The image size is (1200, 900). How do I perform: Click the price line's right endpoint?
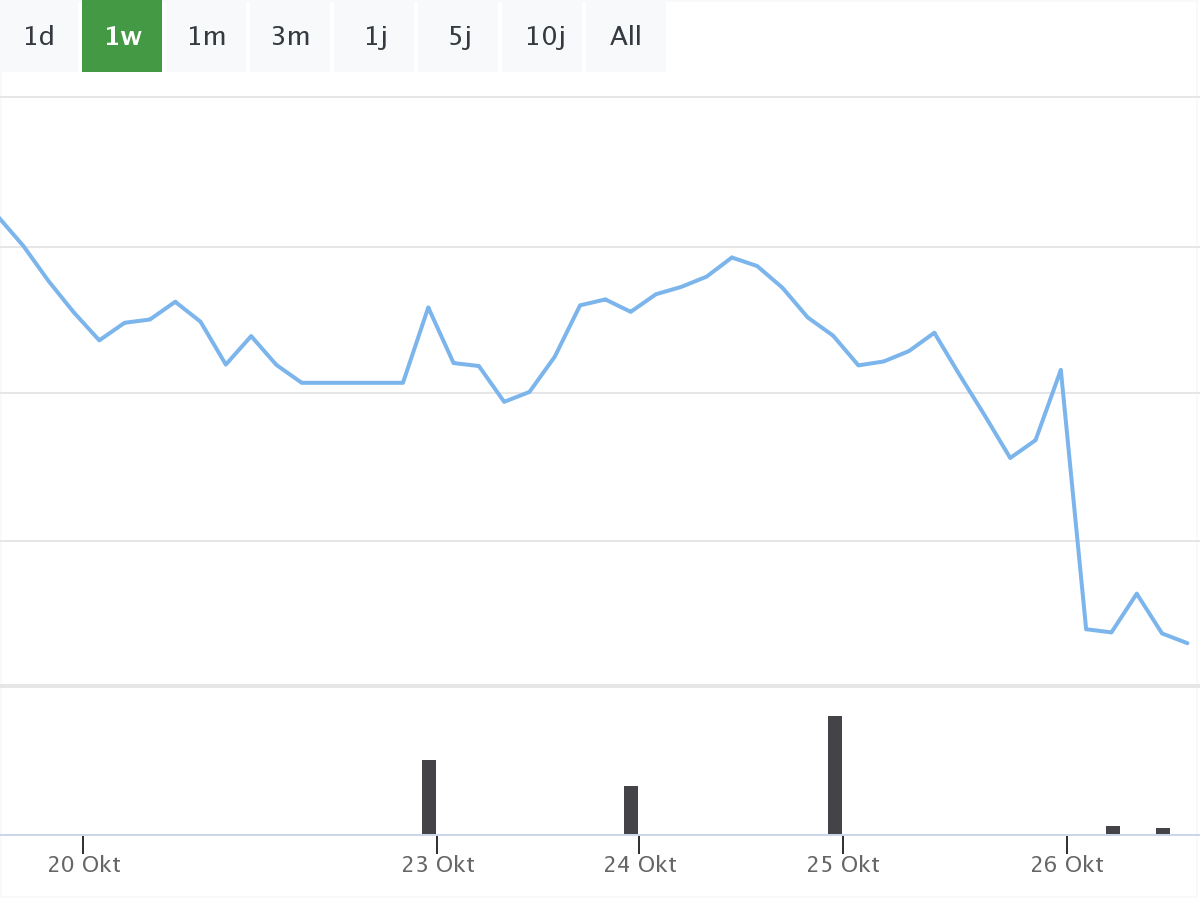click(x=1187, y=643)
